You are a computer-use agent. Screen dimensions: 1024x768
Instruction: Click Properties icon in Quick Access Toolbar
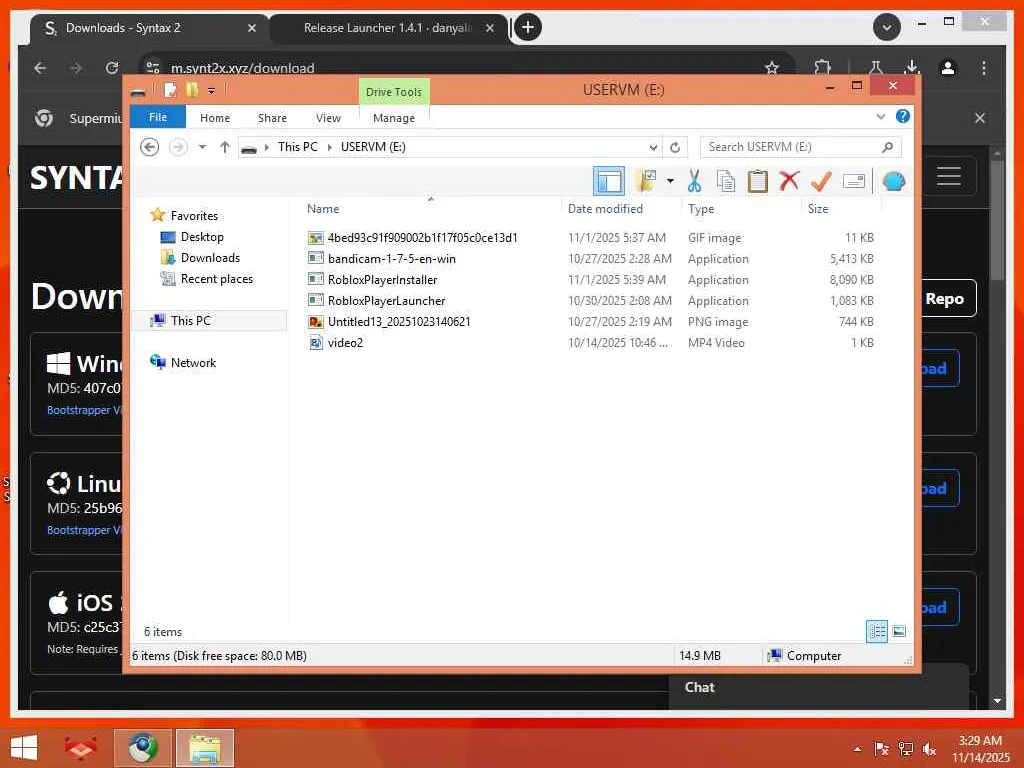(170, 90)
